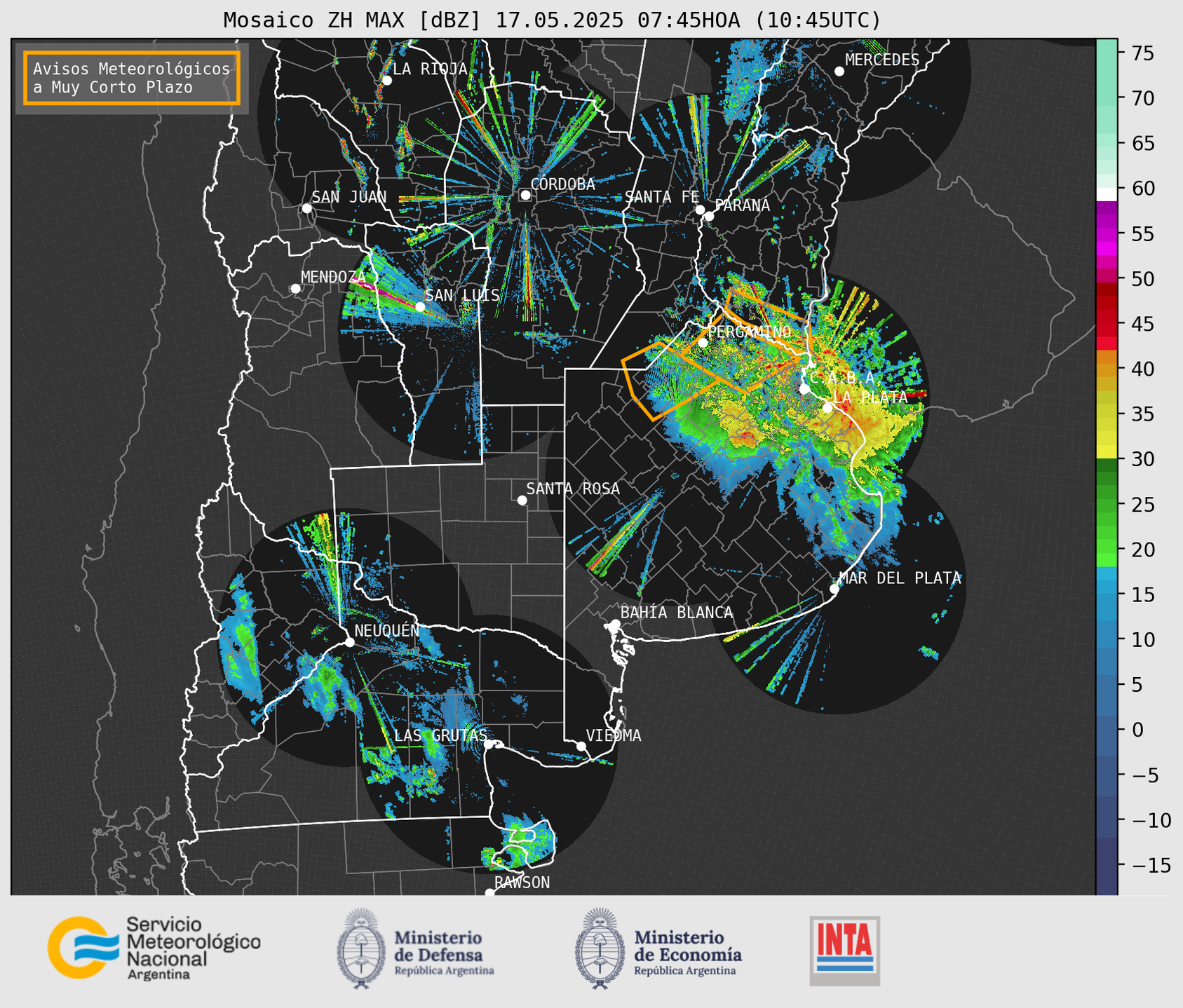Click the MAR DEL PLATA label text
The image size is (1183, 1008).
pos(900,578)
